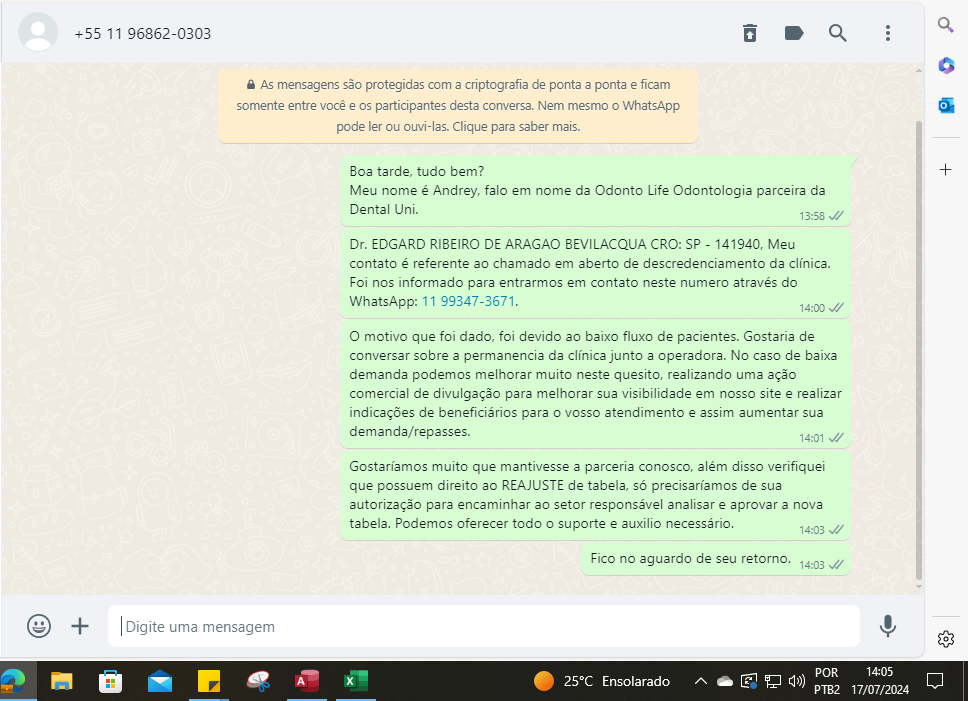
Task: Open File Explorer from the taskbar
Action: click(61, 681)
